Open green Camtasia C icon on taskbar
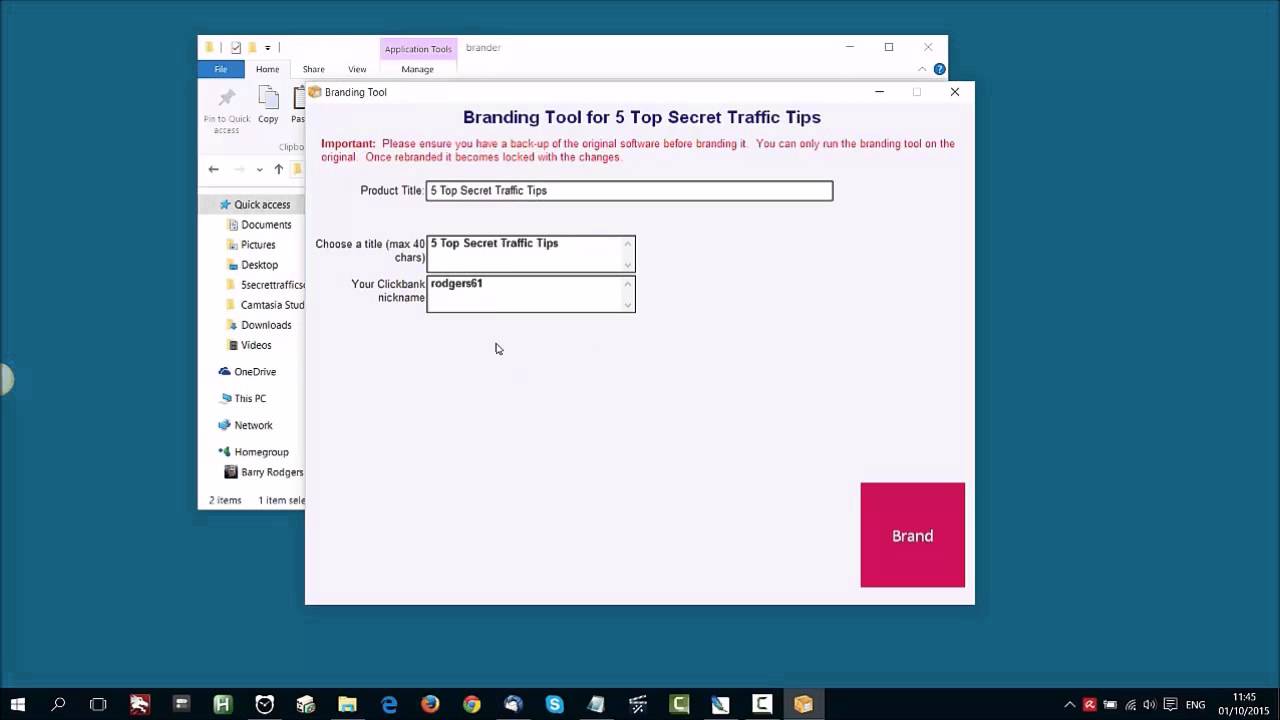The height and width of the screenshot is (720, 1280). 679,704
